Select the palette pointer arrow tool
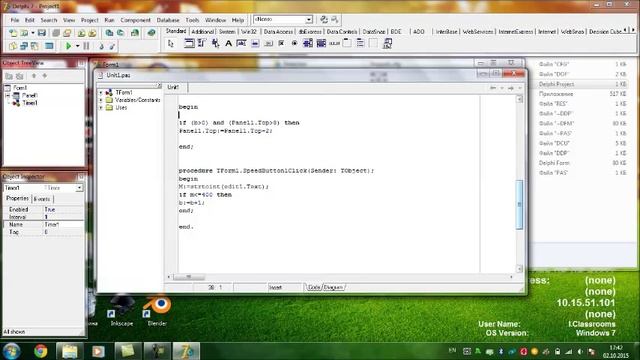The image size is (640, 360). 171,43
